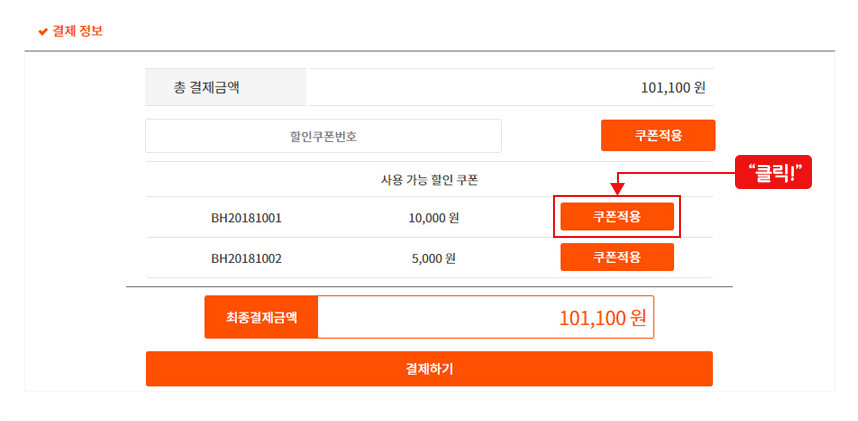Viewport: 858px width, 421px height.
Task: Click the red arrowhead pointing at 쿠폰적용
Action: click(617, 191)
